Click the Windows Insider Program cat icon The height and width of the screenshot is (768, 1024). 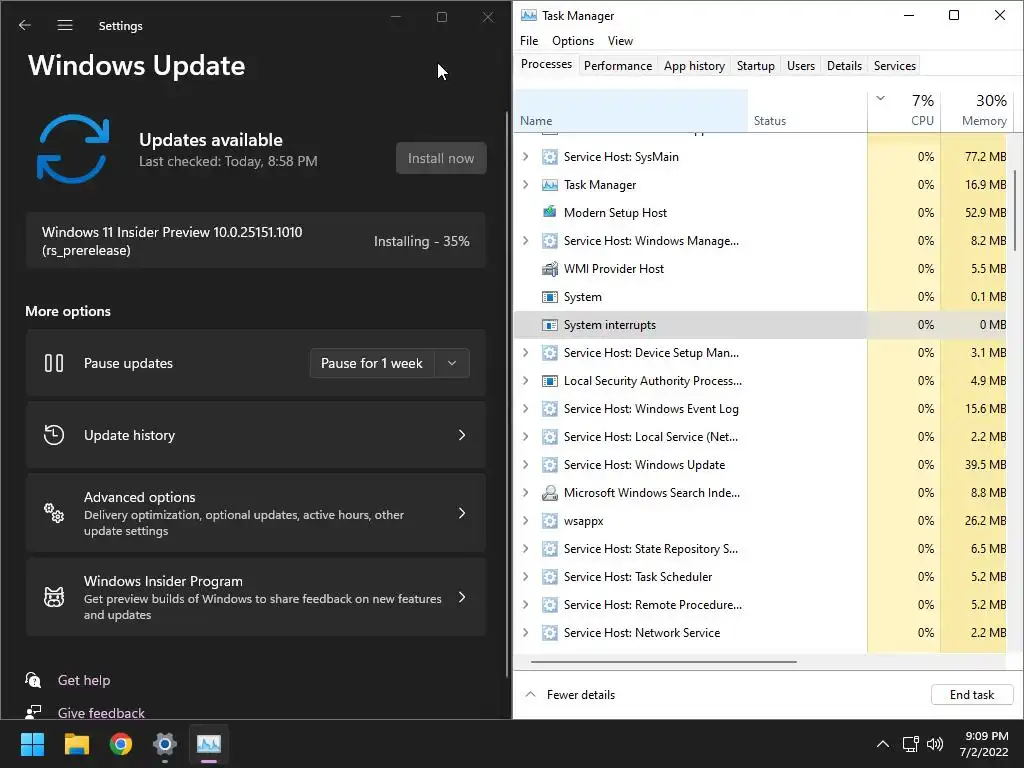54,597
